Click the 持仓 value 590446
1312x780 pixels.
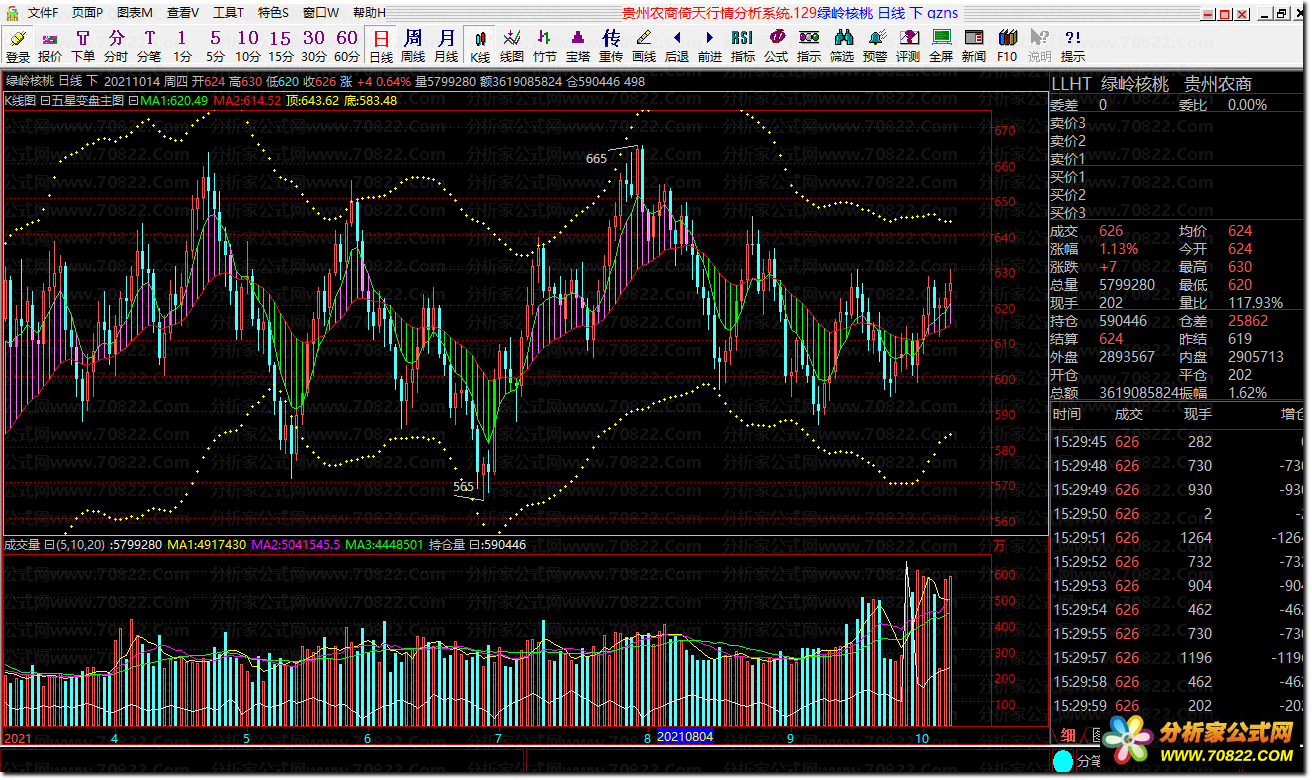click(x=1123, y=321)
